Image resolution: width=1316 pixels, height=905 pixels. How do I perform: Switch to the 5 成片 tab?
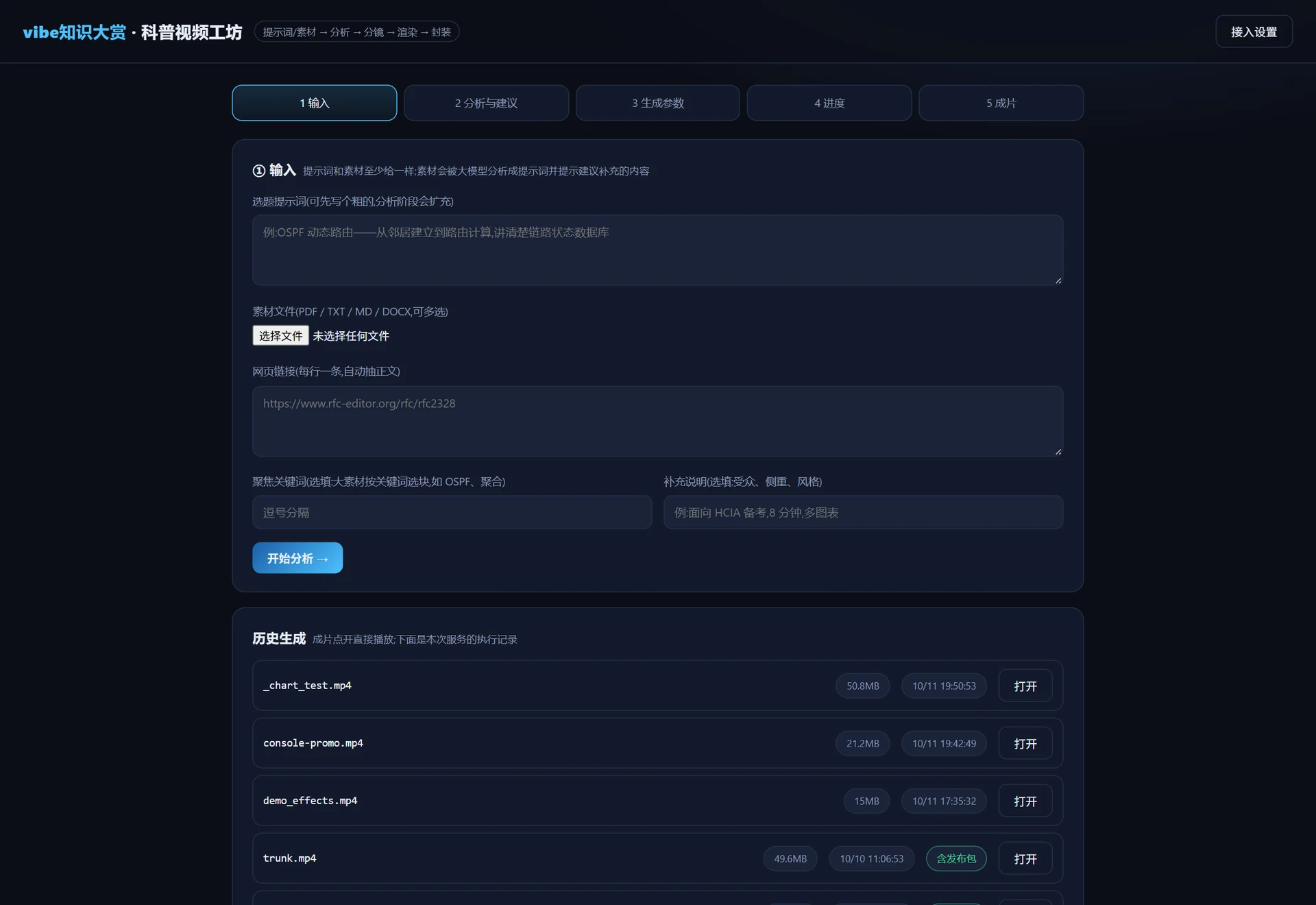(1001, 103)
